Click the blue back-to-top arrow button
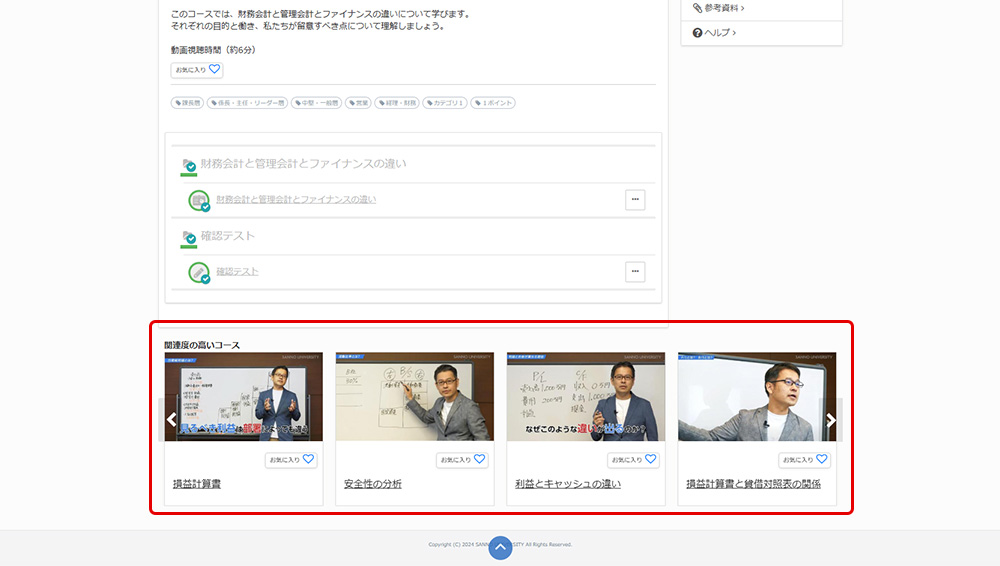Viewport: 1000px width, 566px height. pyautogui.click(x=501, y=547)
